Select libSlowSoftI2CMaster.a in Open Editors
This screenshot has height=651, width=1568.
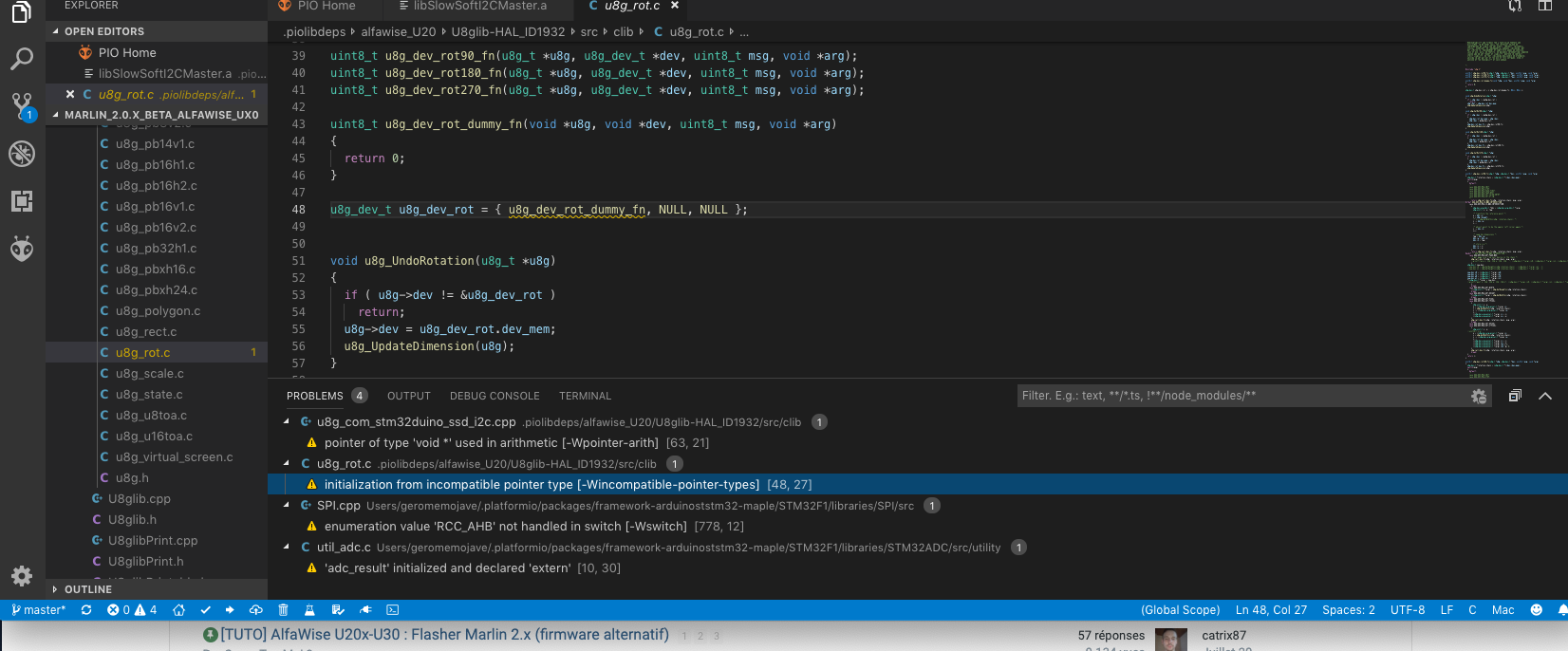[x=158, y=74]
